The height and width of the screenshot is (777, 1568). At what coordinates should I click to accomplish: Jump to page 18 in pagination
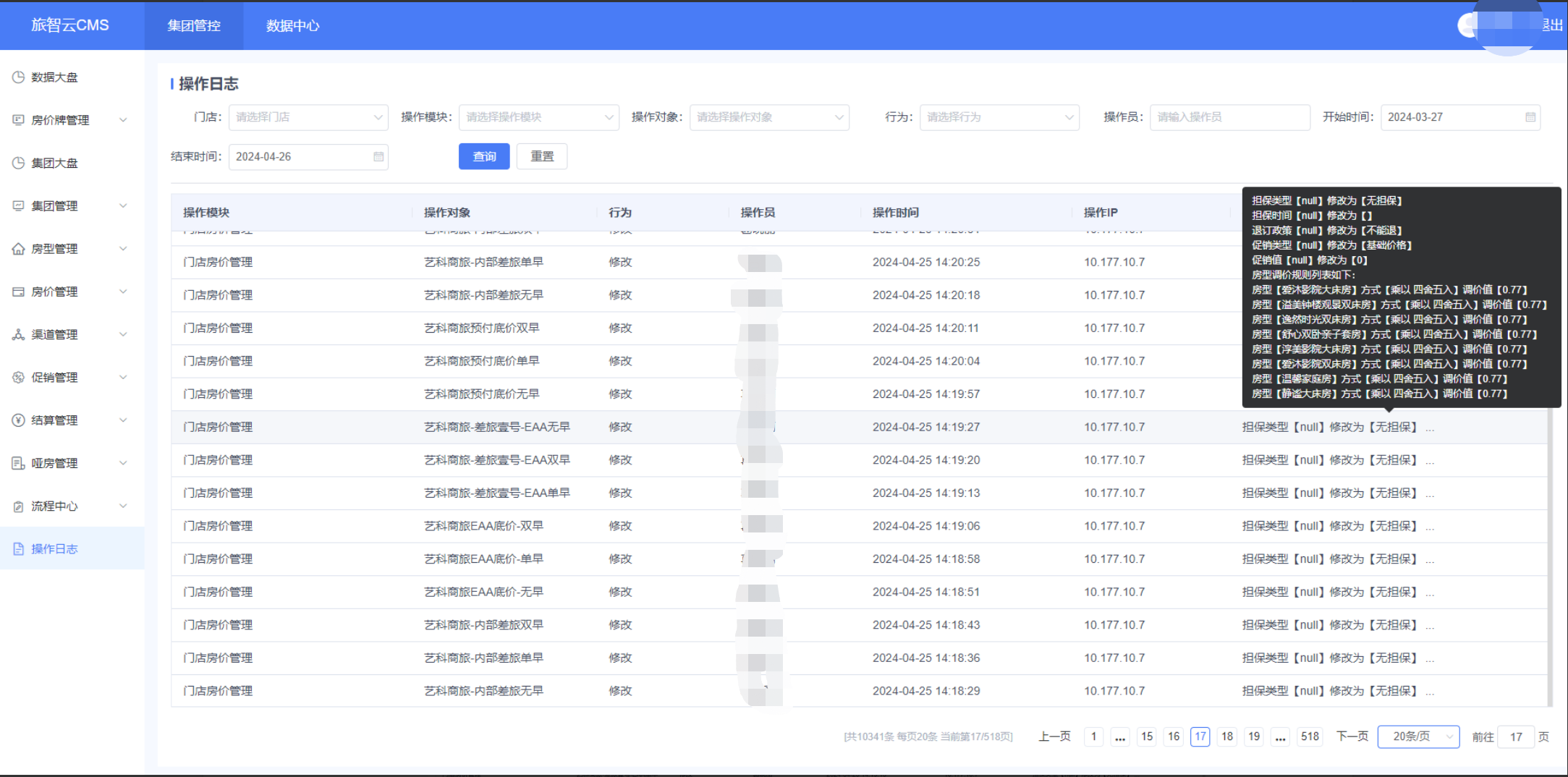(1227, 736)
